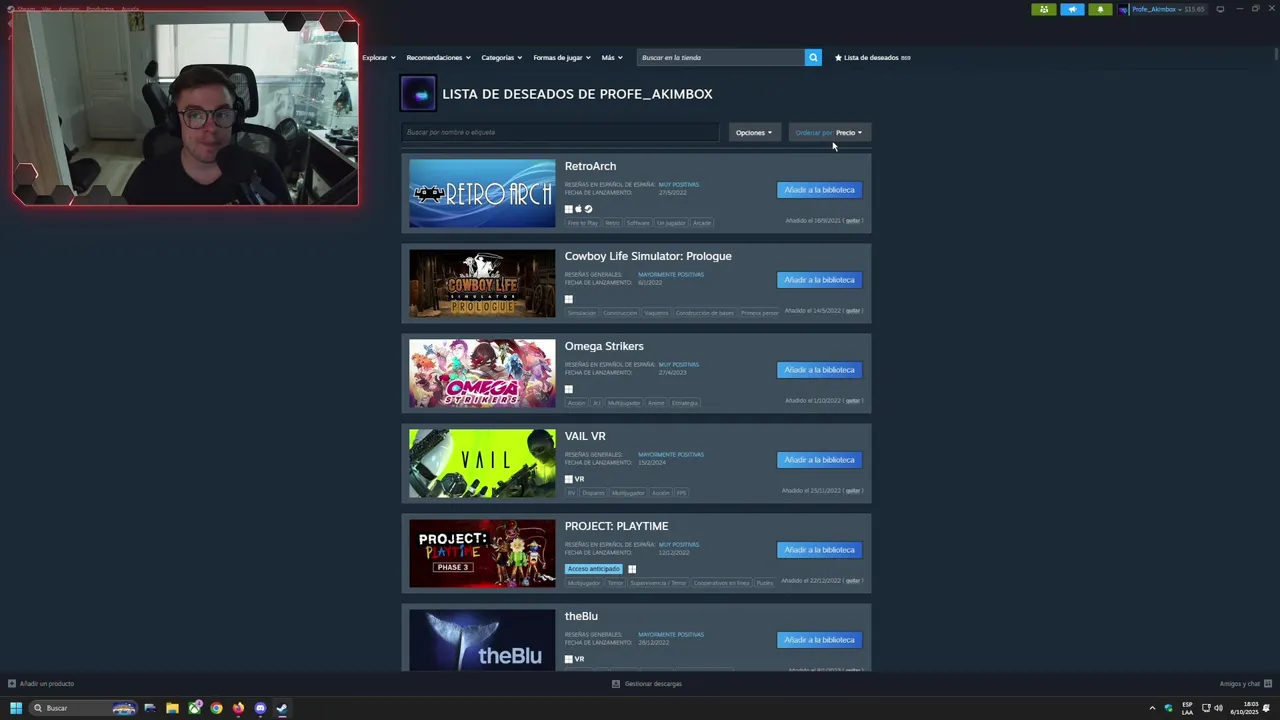Open the Cowboy Life Simulator thumbnail
This screenshot has height=720, width=1280.
(482, 284)
